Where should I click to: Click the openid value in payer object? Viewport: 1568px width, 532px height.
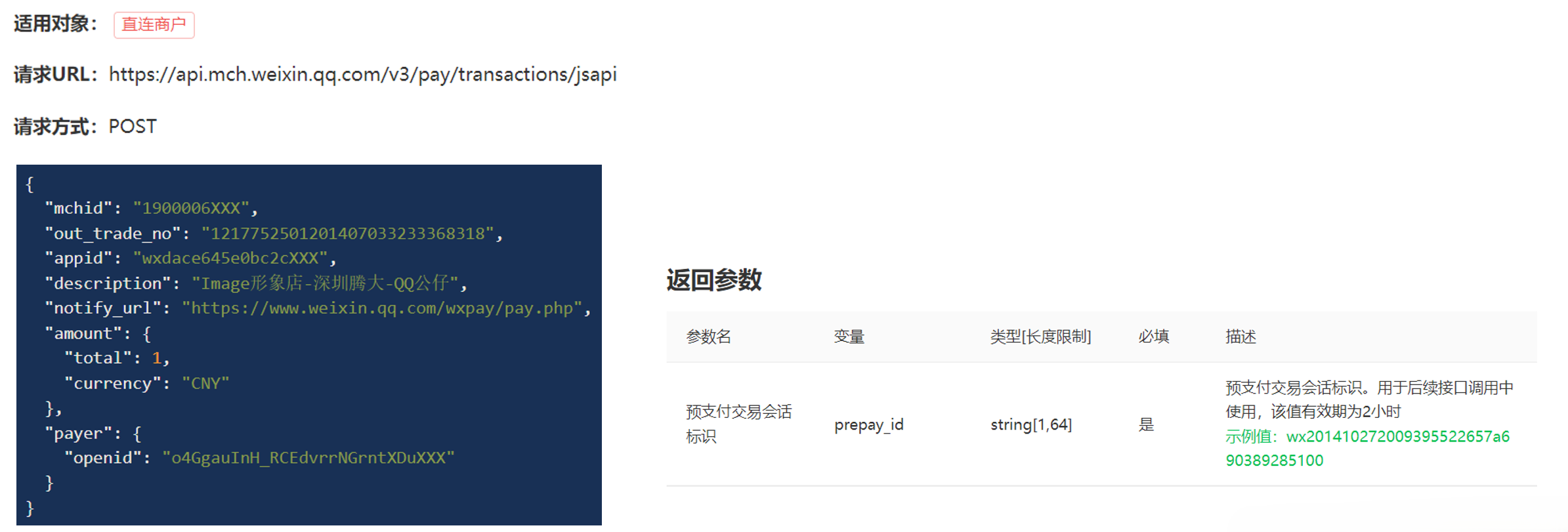click(x=308, y=458)
